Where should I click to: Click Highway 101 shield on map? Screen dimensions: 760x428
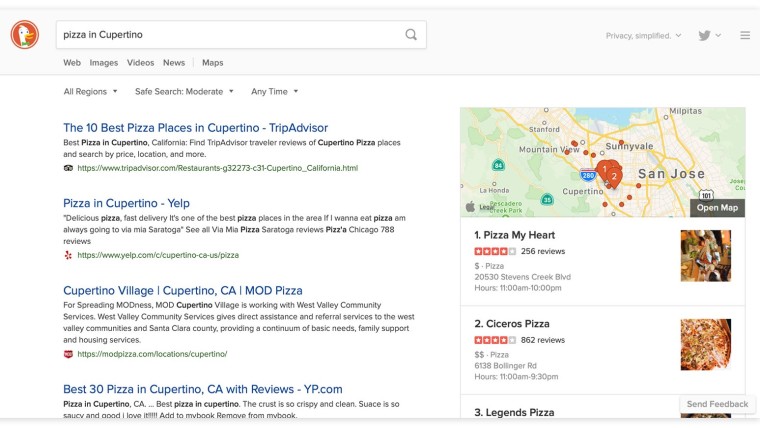[706, 195]
